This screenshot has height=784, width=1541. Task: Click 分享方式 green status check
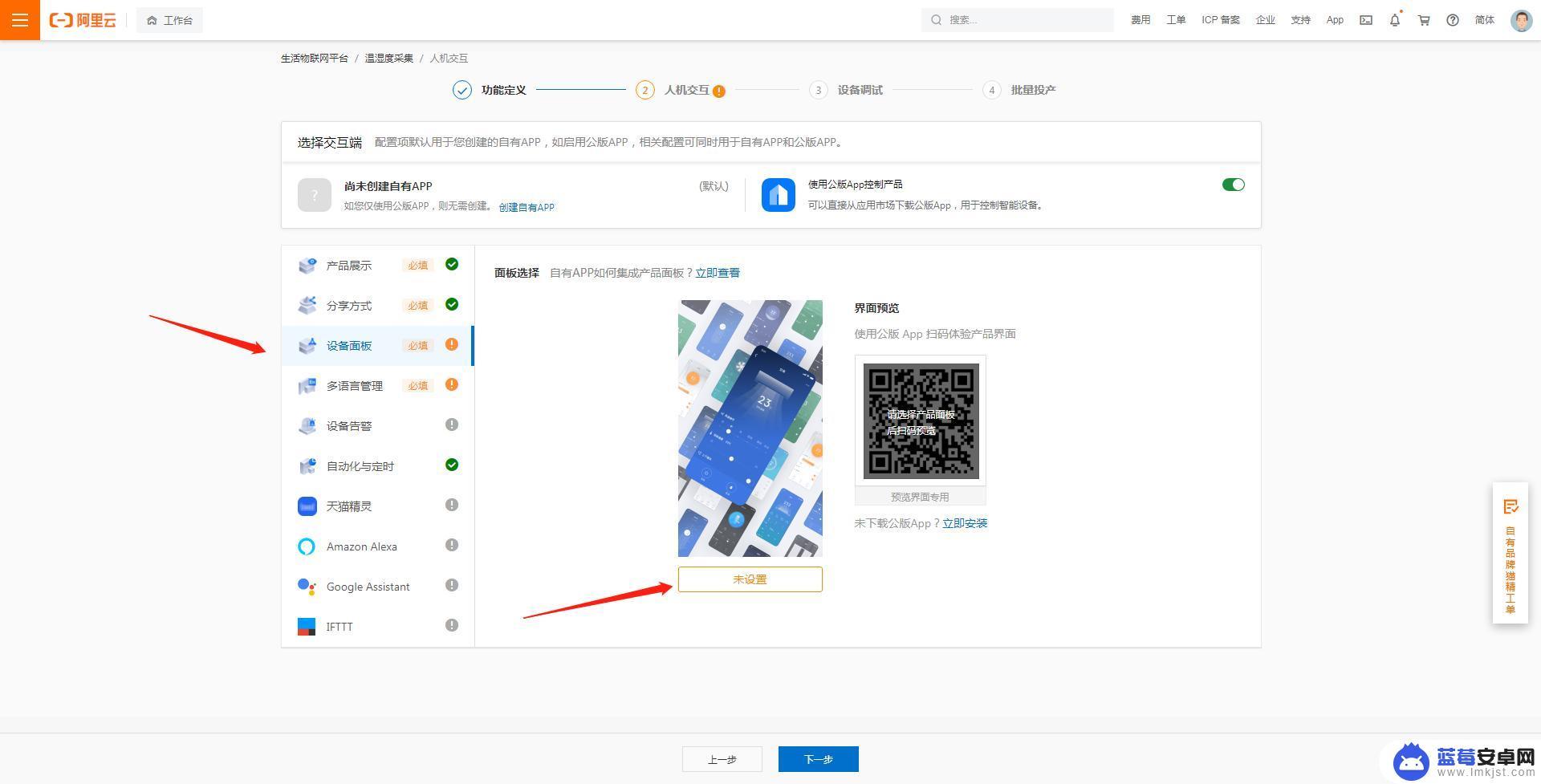click(x=452, y=304)
